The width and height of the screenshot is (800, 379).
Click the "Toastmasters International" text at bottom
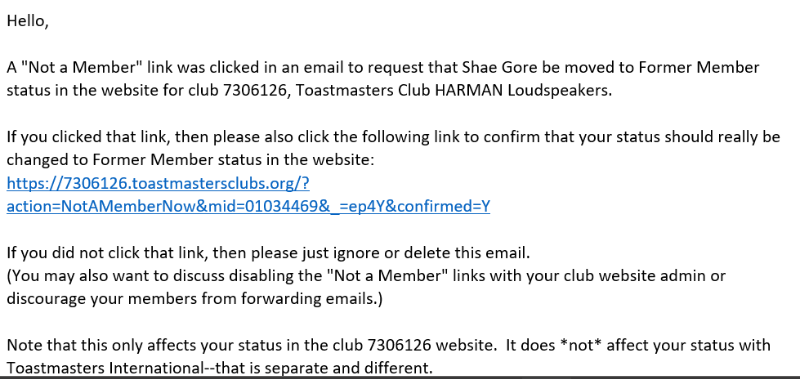point(106,368)
